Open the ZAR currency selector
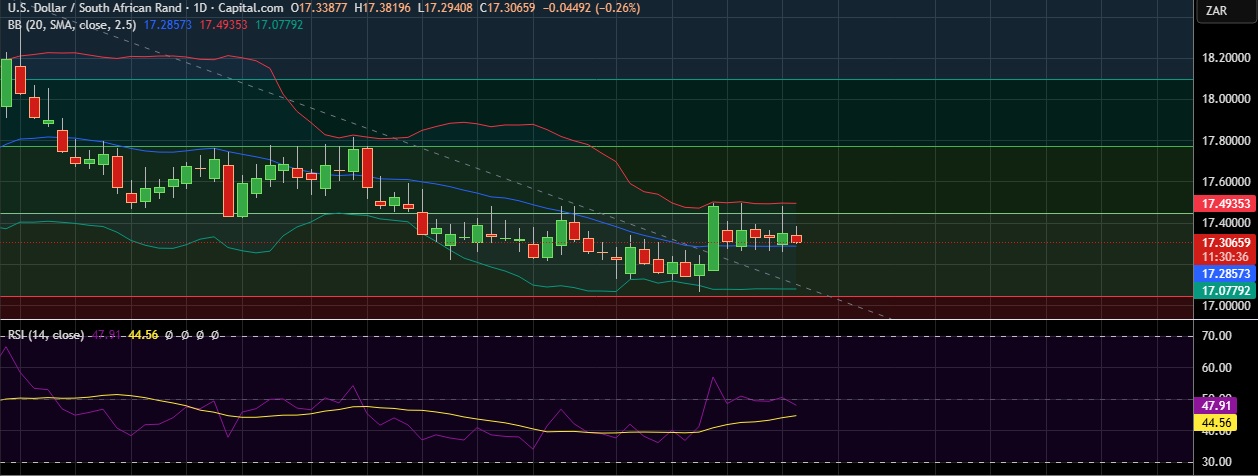The height and width of the screenshot is (476, 1258). click(x=1216, y=11)
